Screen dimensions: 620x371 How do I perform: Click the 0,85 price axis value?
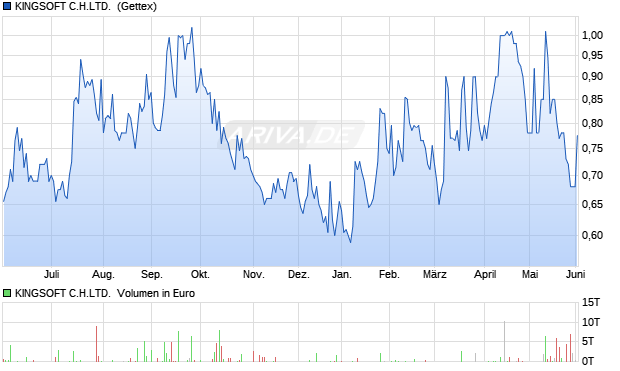point(592,99)
